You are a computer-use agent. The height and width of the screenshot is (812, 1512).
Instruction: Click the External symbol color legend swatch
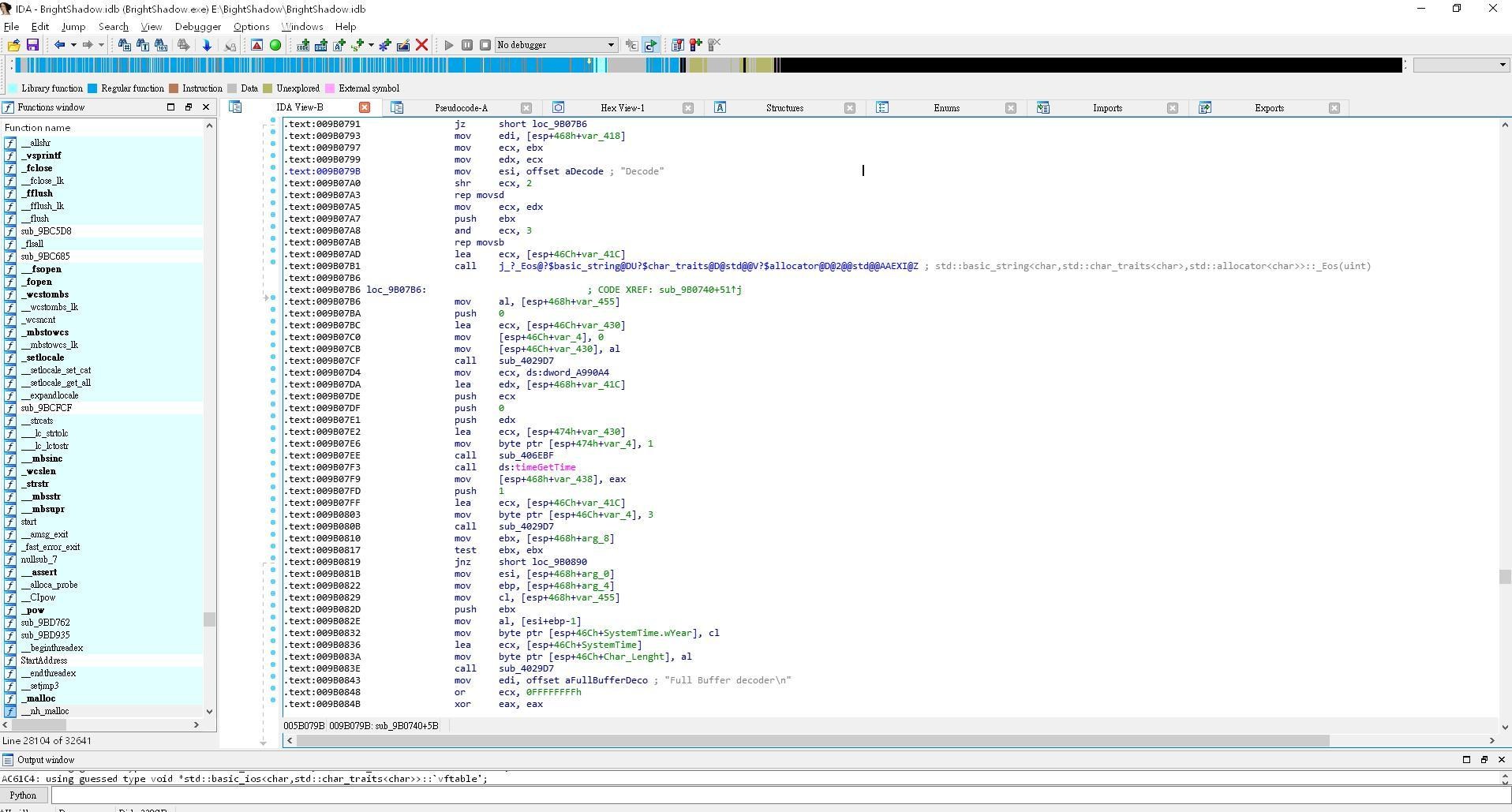click(x=330, y=88)
